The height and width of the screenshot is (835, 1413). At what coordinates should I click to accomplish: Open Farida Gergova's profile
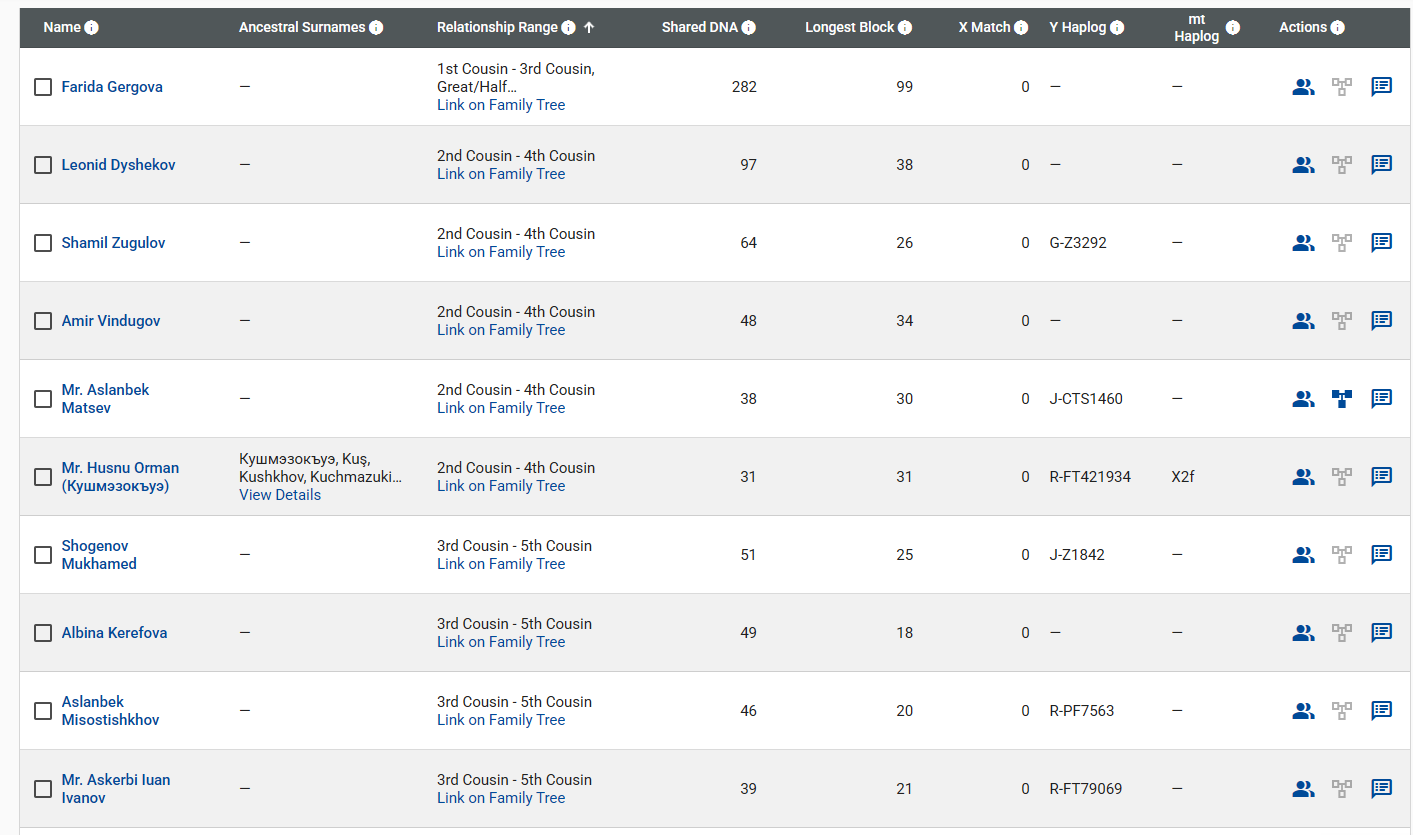tap(112, 87)
